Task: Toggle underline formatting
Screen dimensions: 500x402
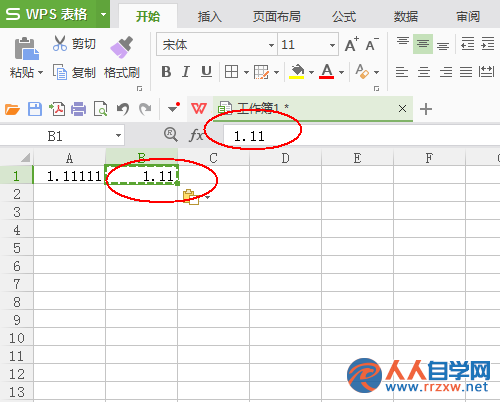Action: tap(206, 72)
